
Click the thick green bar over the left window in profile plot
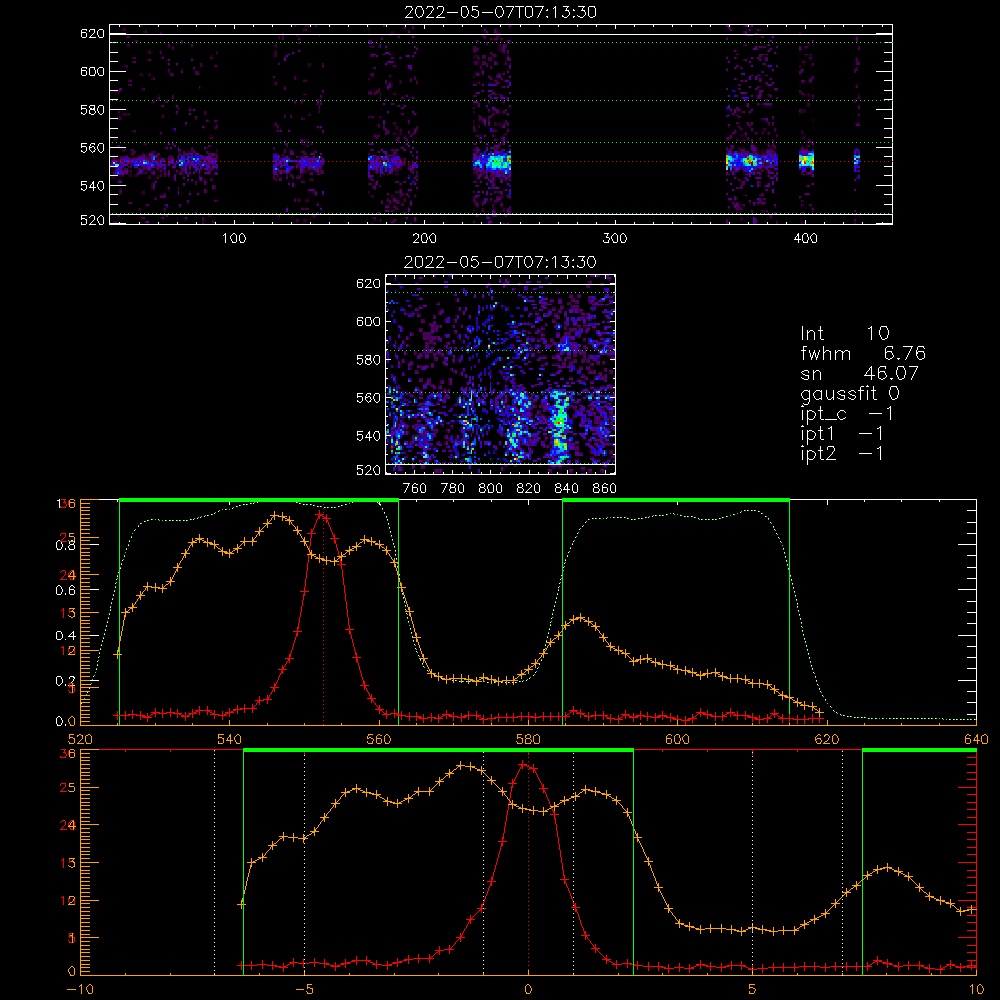click(x=259, y=501)
